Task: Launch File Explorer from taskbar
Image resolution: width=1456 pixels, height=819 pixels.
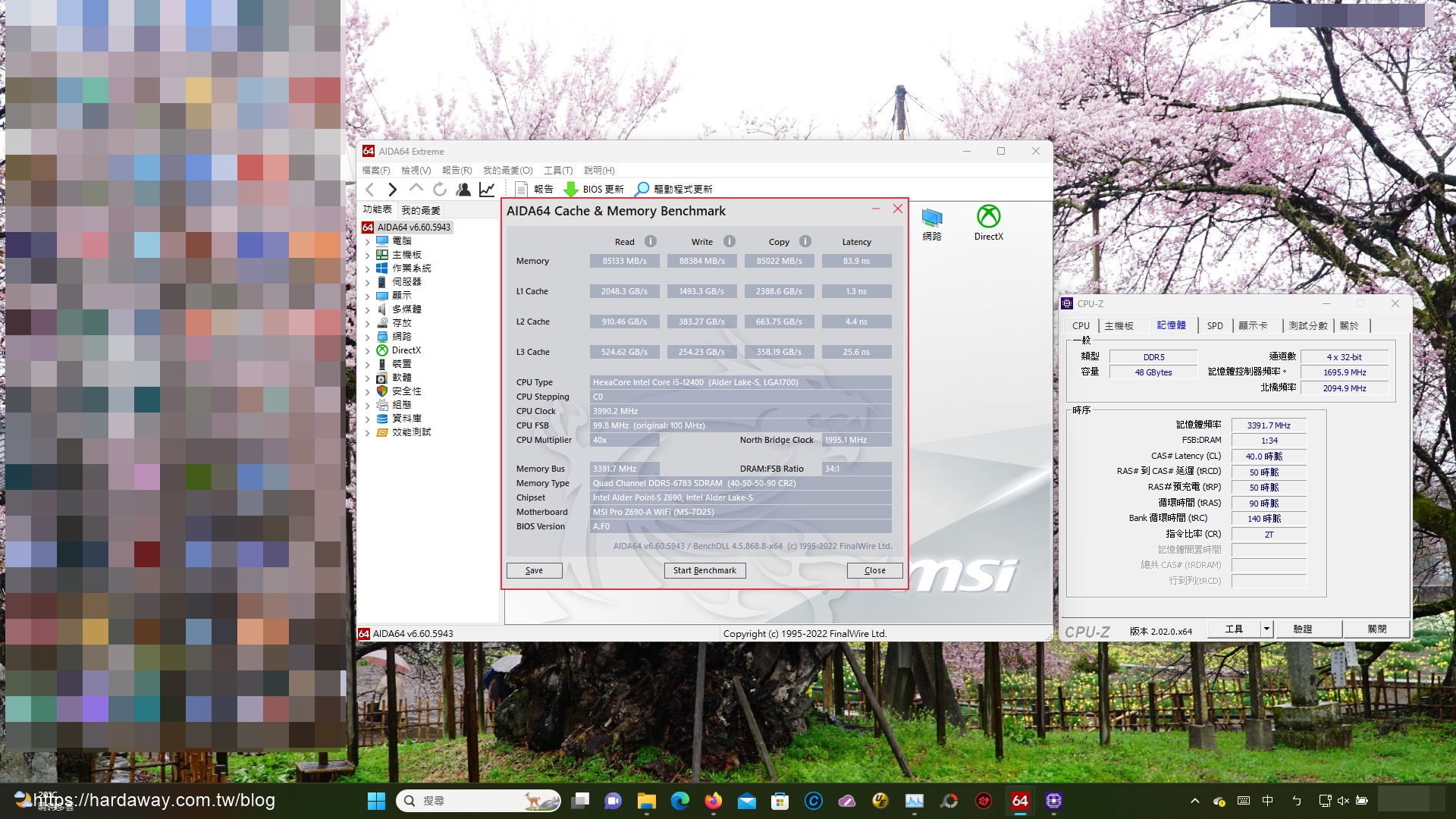Action: coord(646,801)
